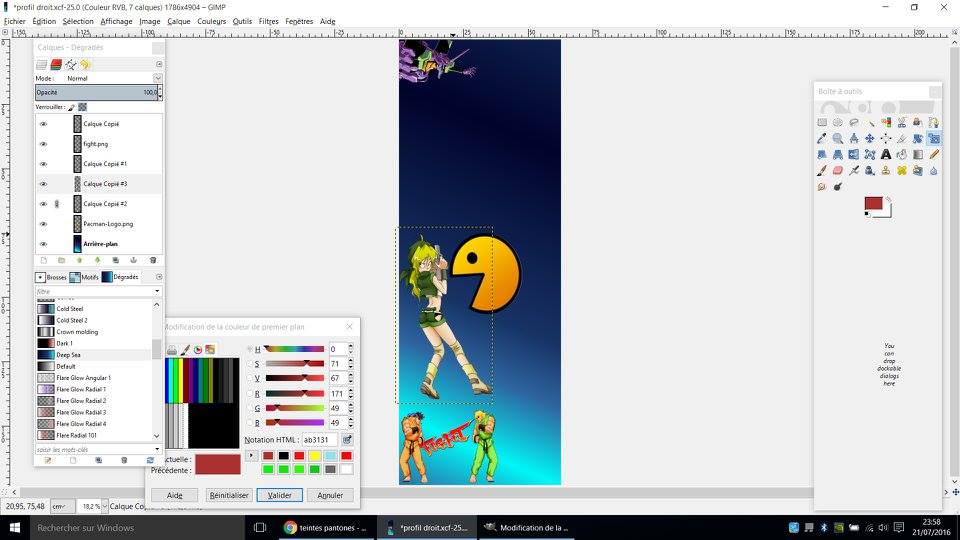Select the Clone stamp tool

(886, 170)
